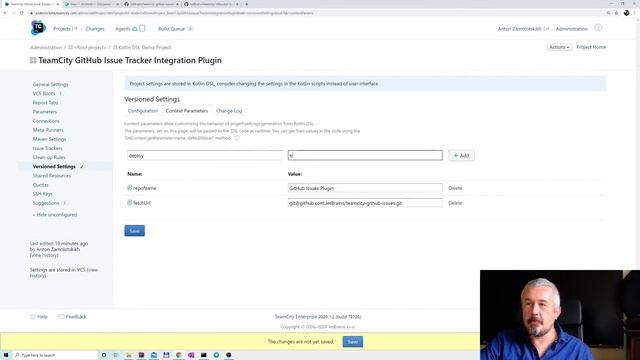Click Save in yellow unsaved-changes bar
The image size is (640, 360).
click(353, 342)
